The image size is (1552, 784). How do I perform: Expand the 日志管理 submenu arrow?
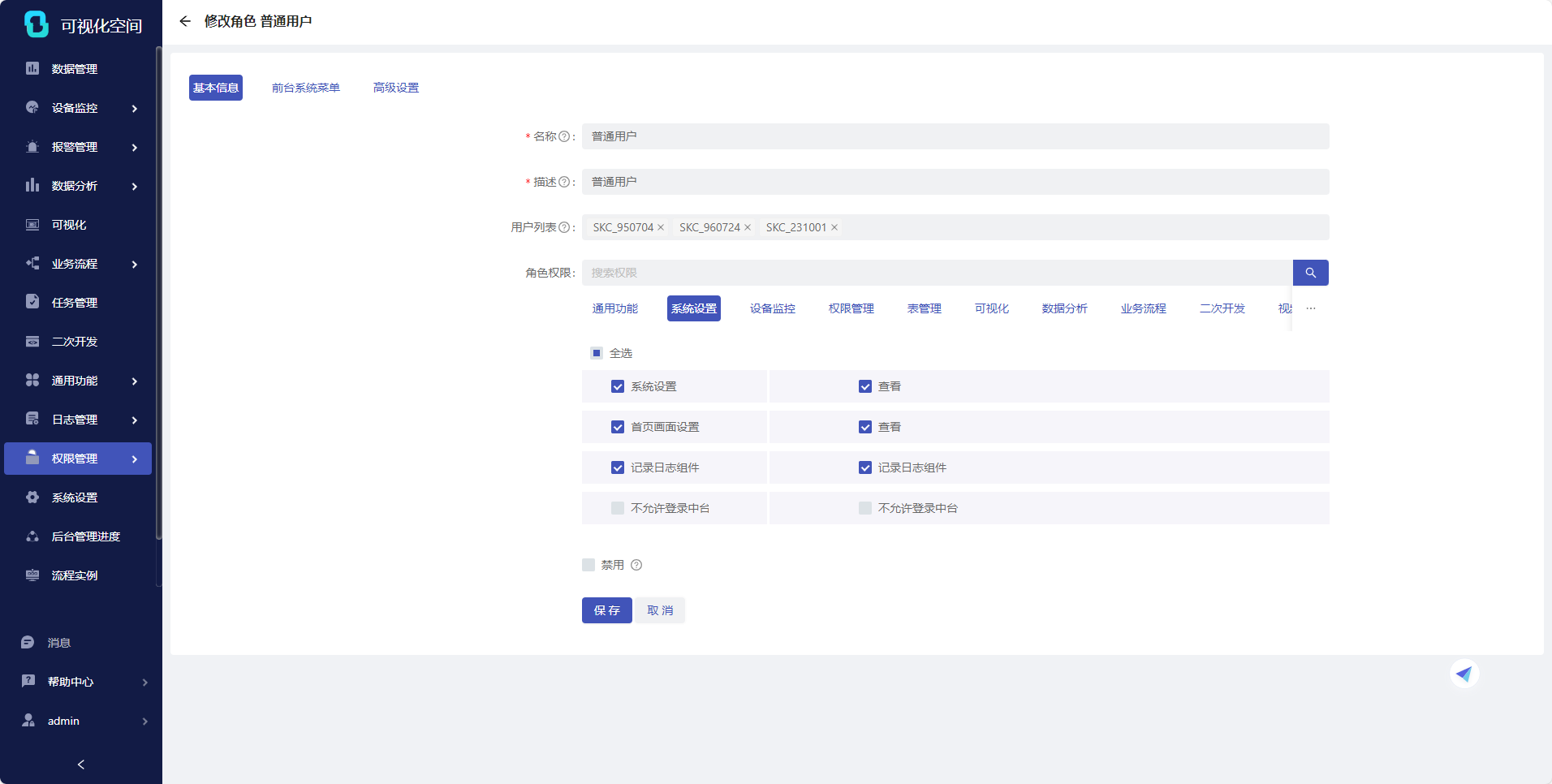click(x=135, y=420)
